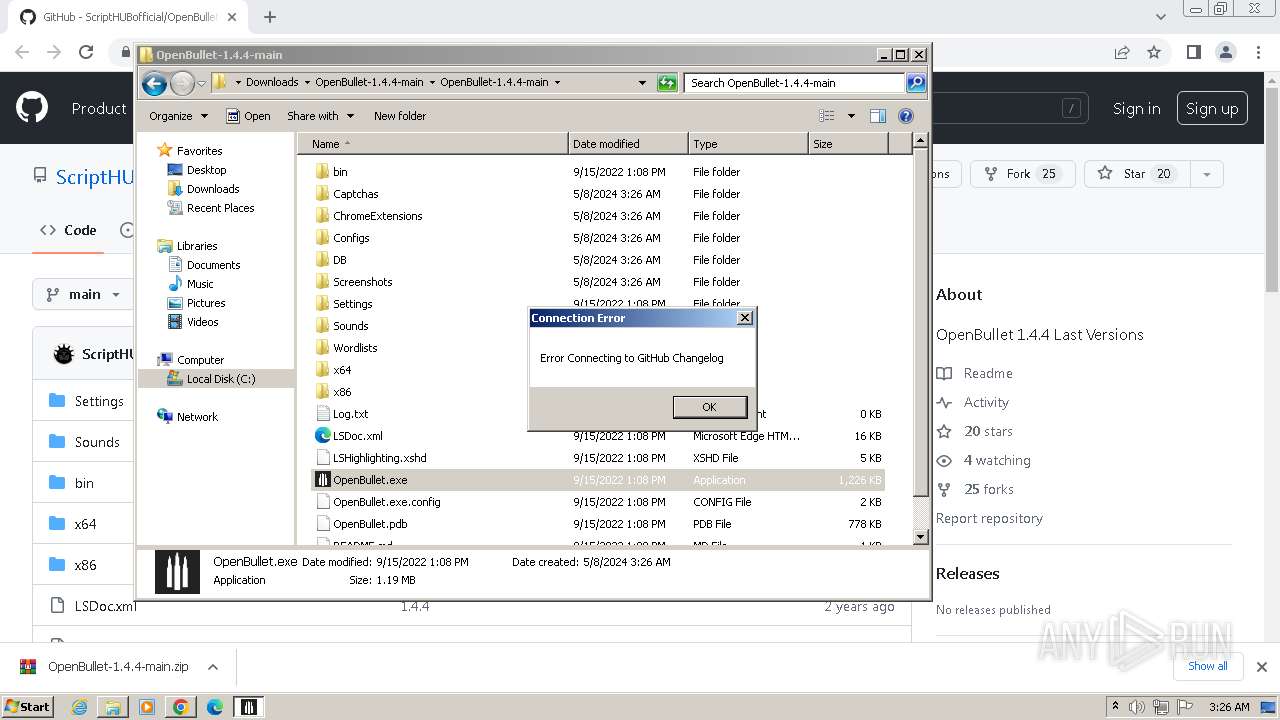The width and height of the screenshot is (1280, 720).
Task: Select Downloads in the navigation pane
Action: (212, 189)
